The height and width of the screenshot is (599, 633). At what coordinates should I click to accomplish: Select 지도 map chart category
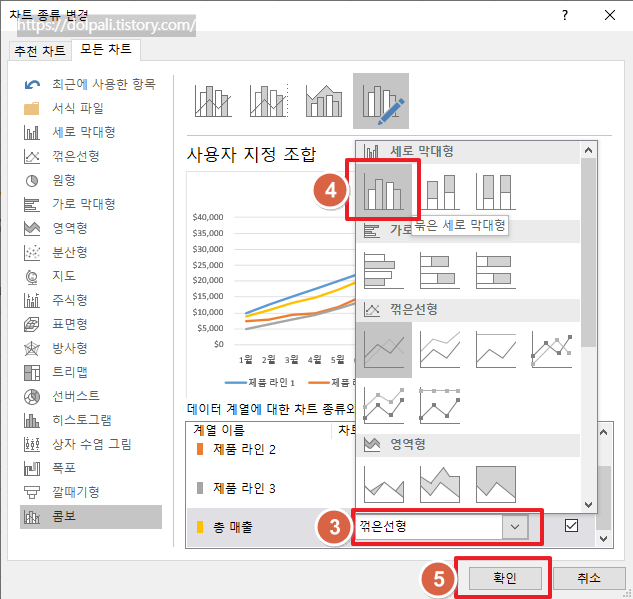pyautogui.click(x=91, y=276)
